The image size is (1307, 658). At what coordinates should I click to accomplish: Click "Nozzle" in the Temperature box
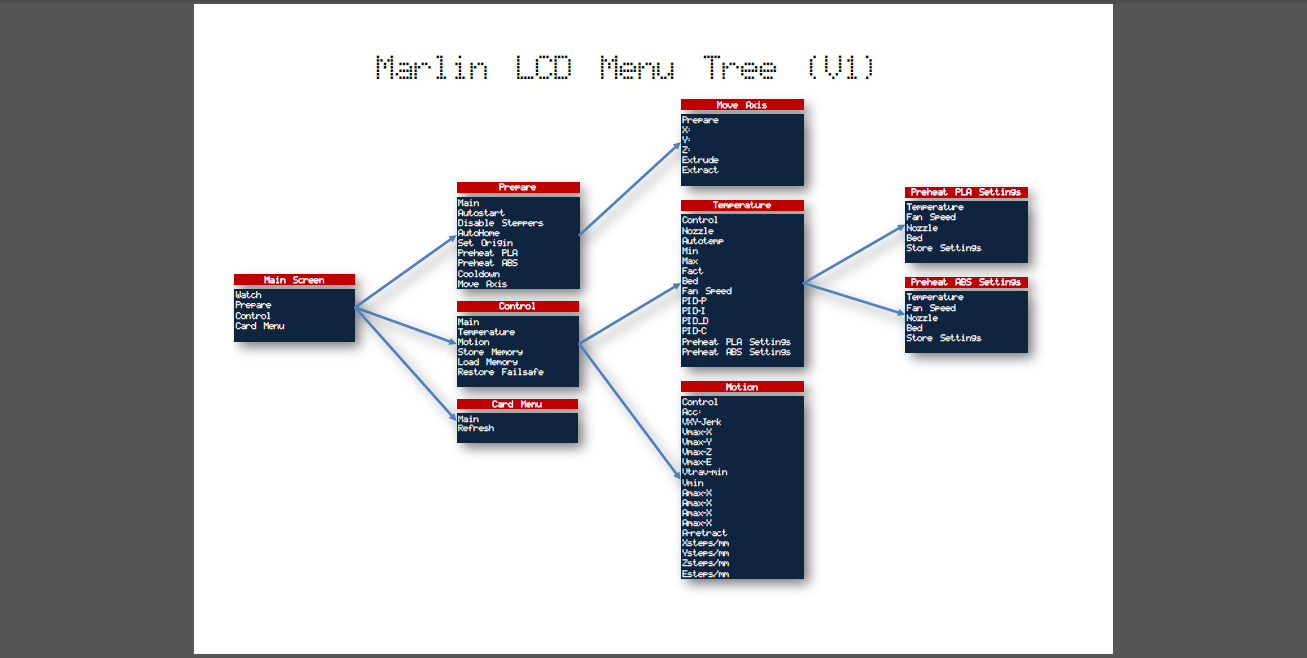pyautogui.click(x=698, y=231)
